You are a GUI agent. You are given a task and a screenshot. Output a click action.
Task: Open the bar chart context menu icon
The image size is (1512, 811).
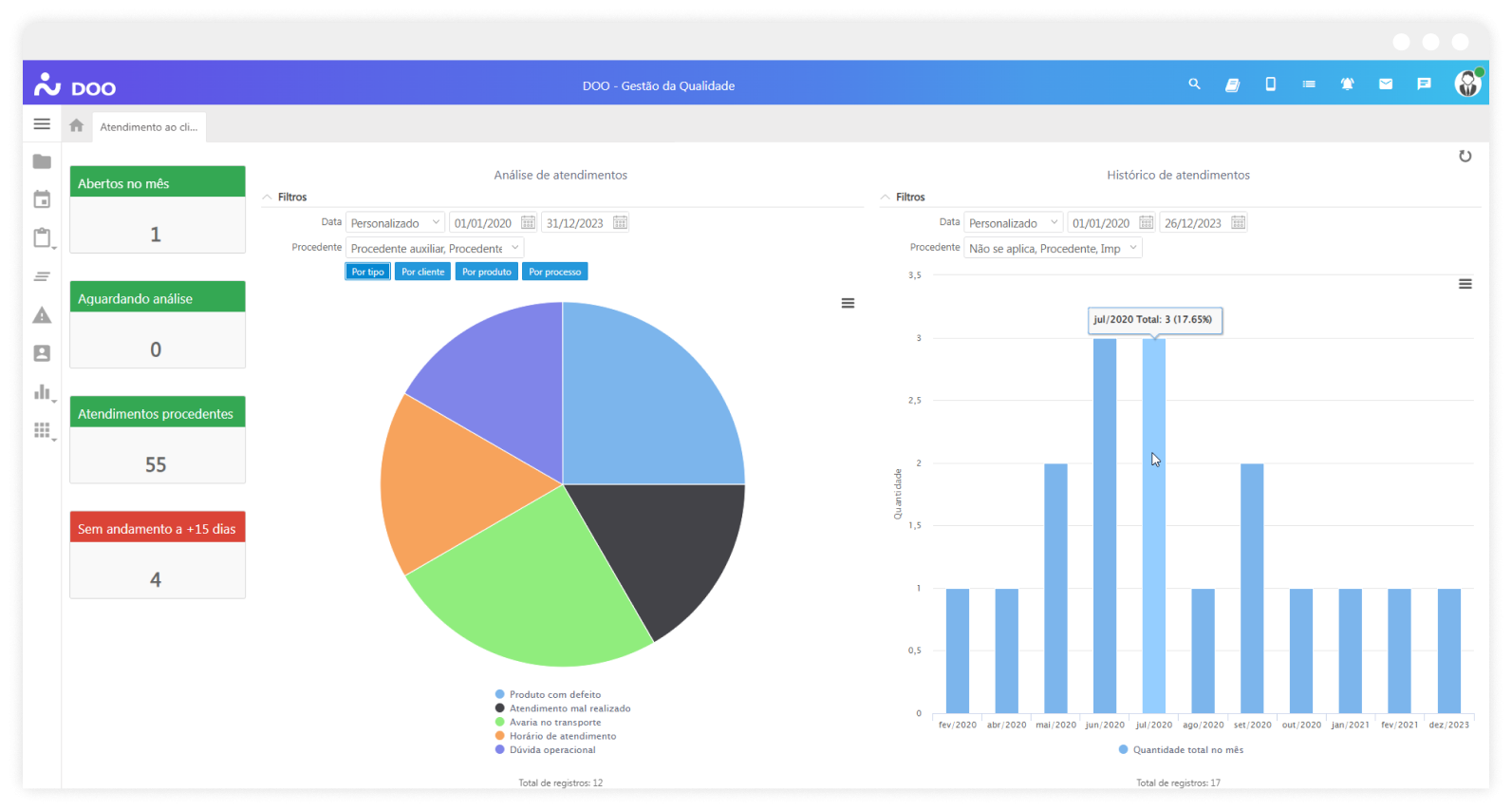point(1465,284)
